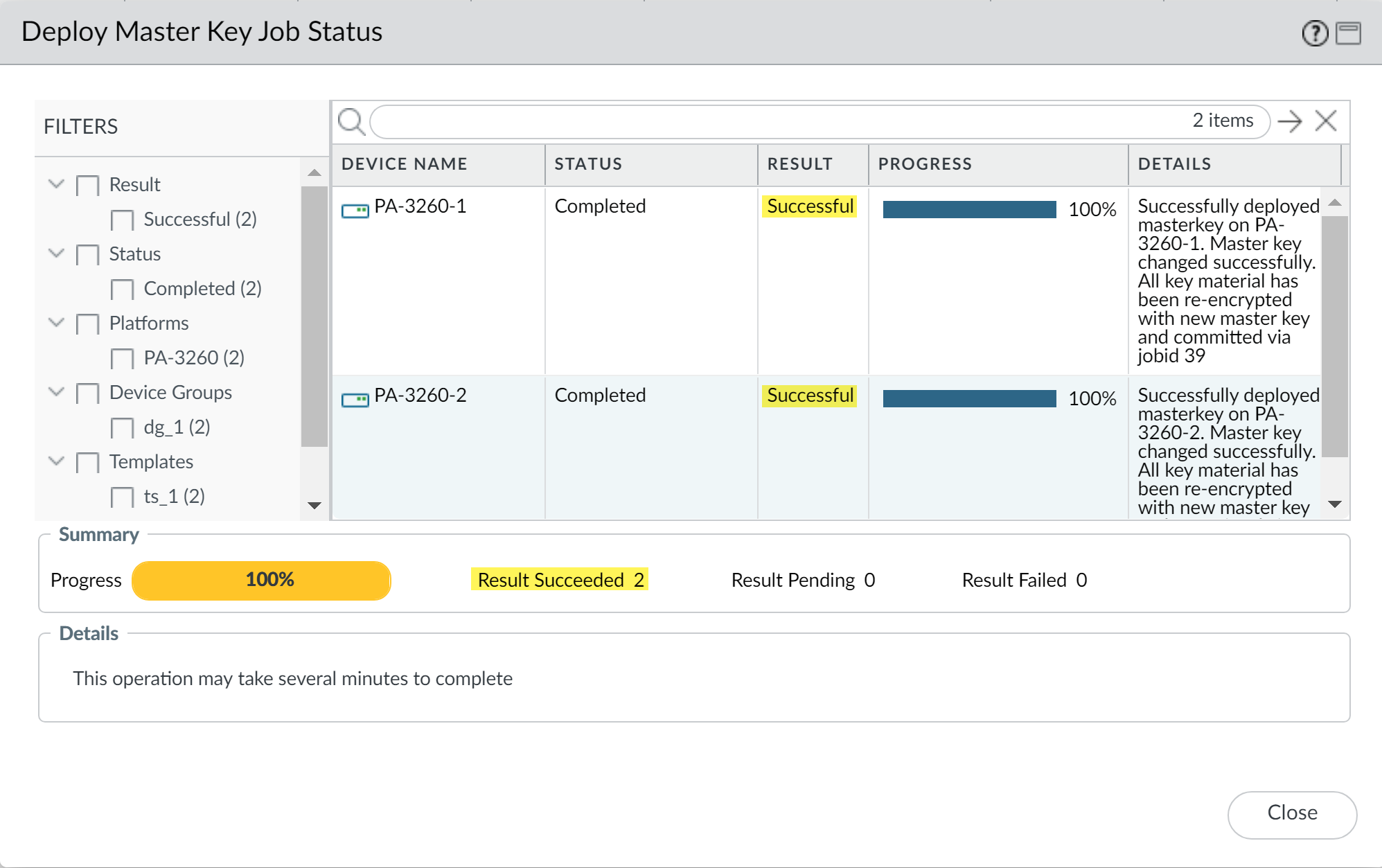Click the PA-3260-2 firewall device icon
The height and width of the screenshot is (868, 1382).
point(355,400)
